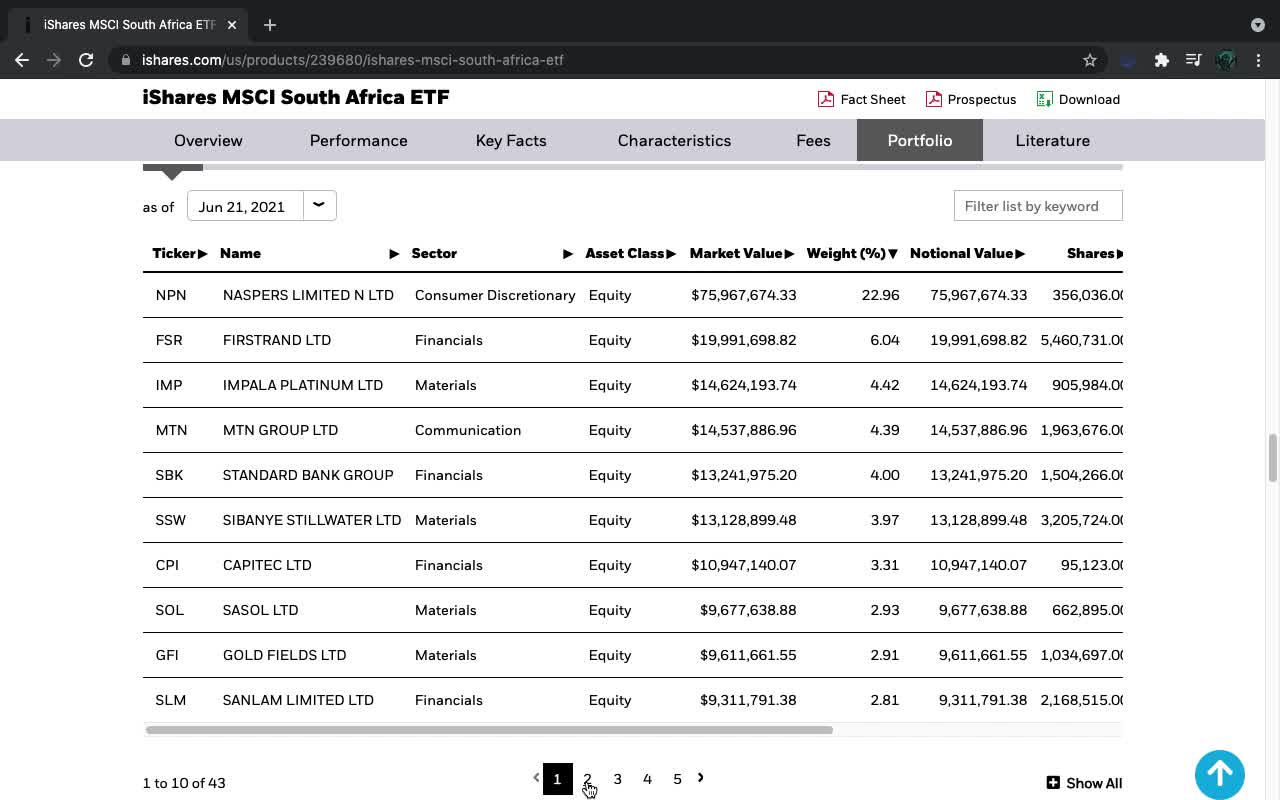Viewport: 1280px width, 800px height.
Task: Switch to the Characteristics tab
Action: (674, 140)
